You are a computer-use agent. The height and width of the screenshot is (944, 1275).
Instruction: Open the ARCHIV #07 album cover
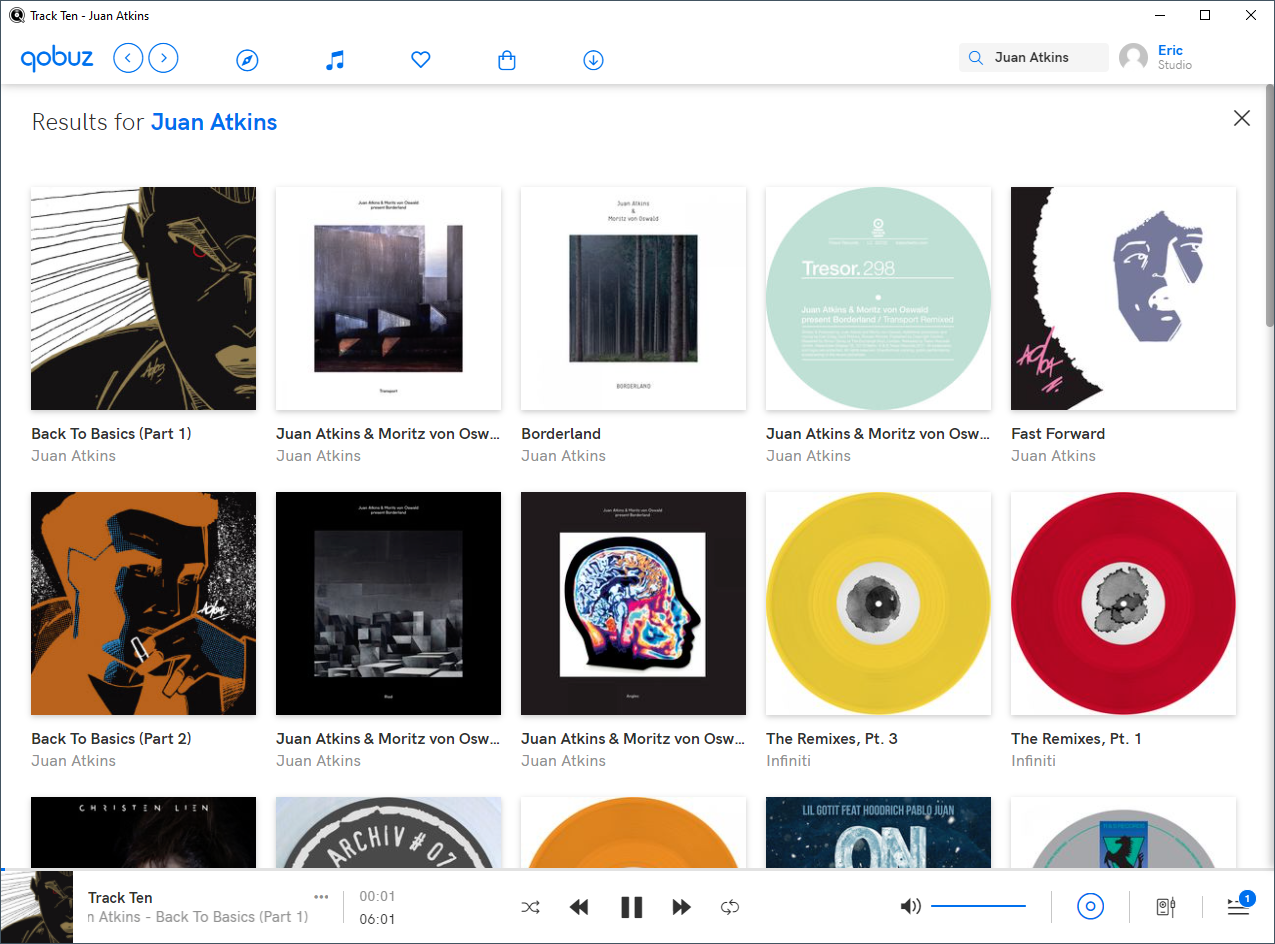(x=388, y=832)
